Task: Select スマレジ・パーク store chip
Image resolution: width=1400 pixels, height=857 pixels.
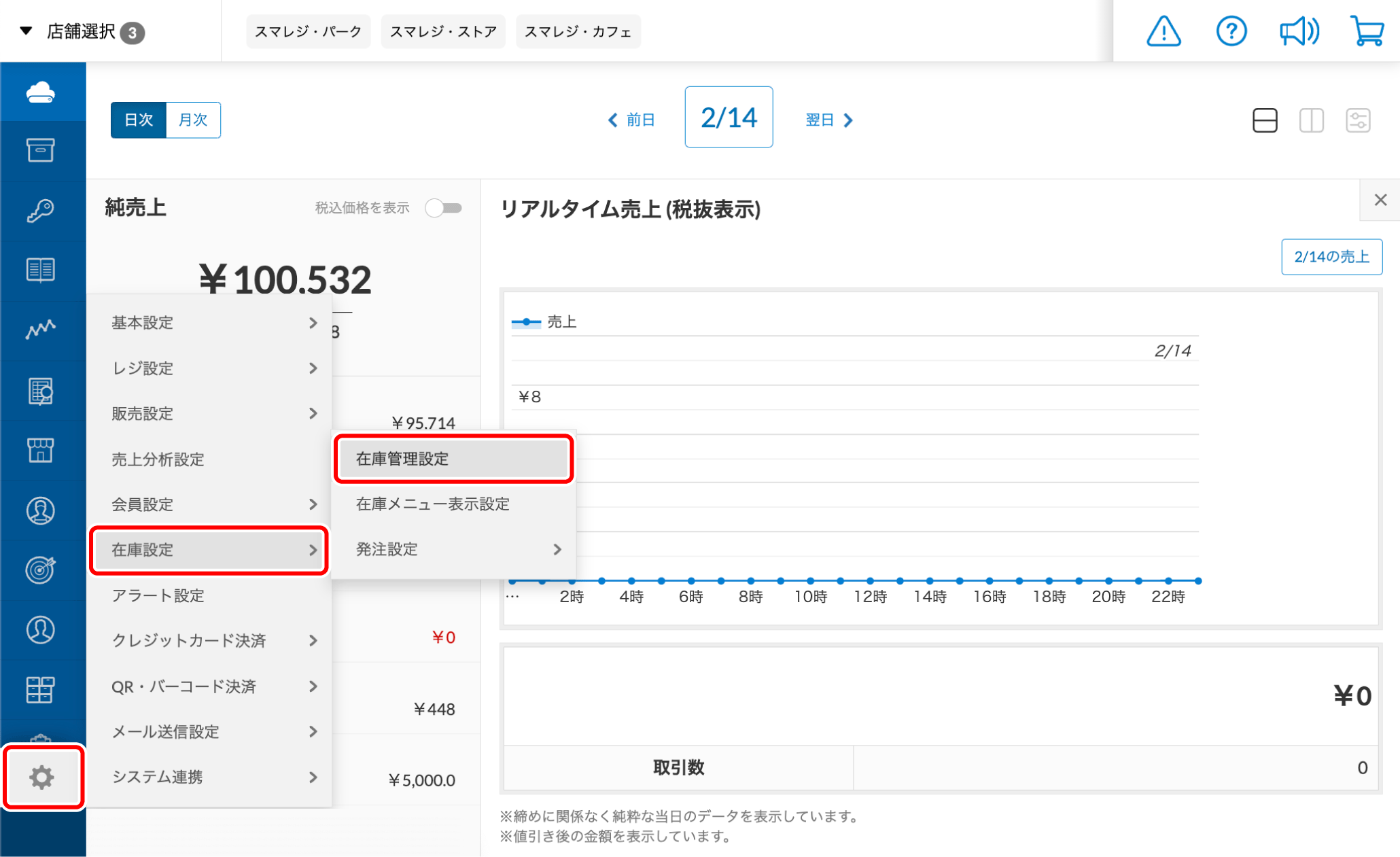Action: (308, 31)
